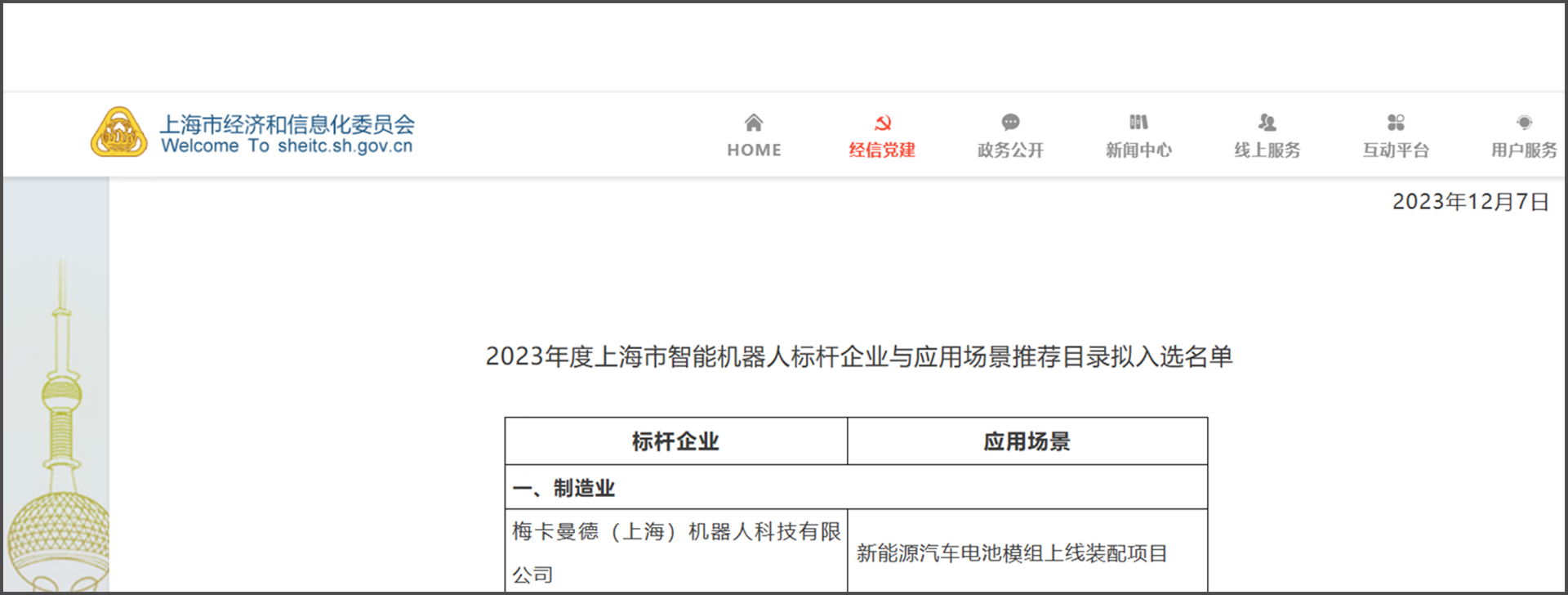
Task: Click the 应用场景 table column header
Action: (x=1027, y=442)
